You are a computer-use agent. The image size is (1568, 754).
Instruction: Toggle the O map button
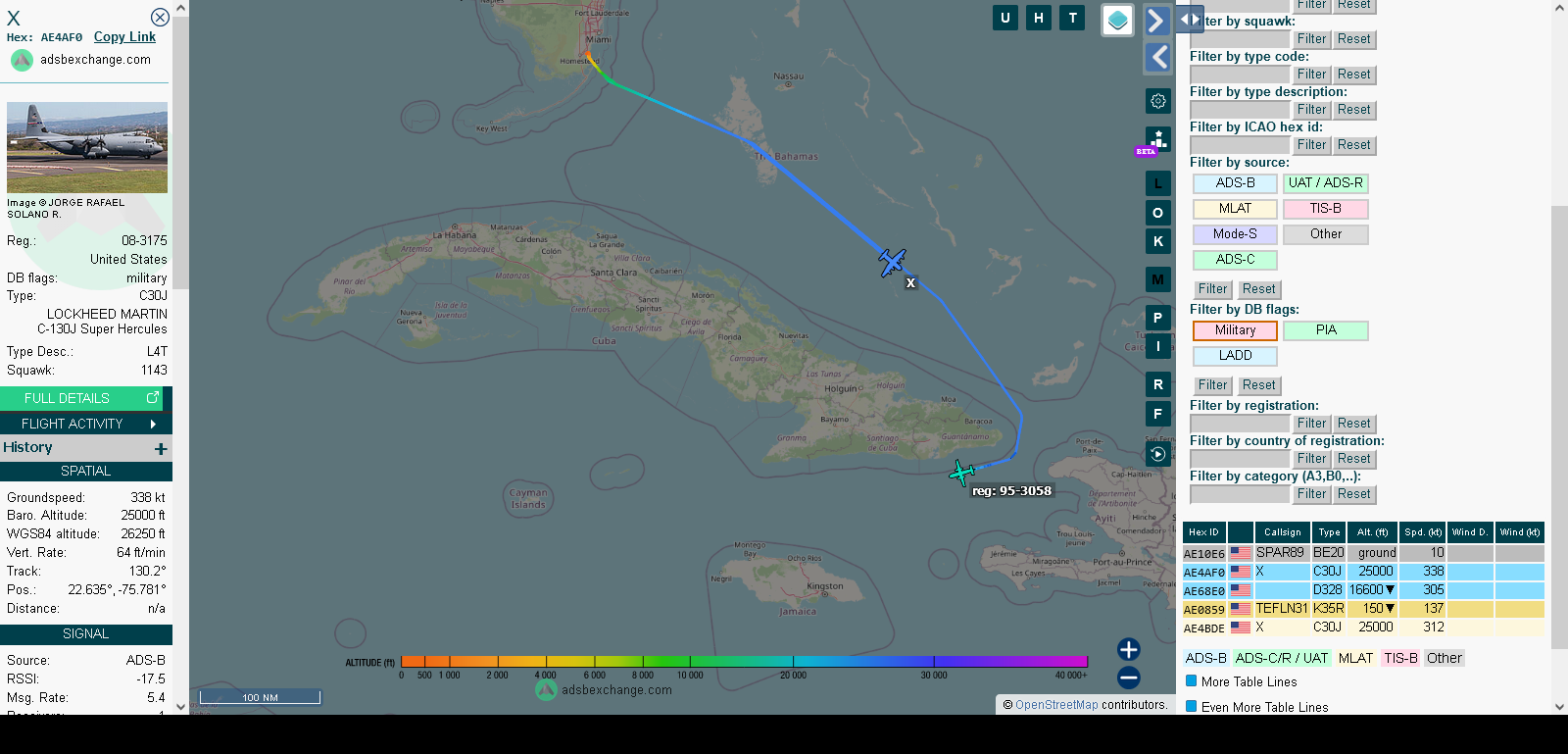[x=1158, y=213]
